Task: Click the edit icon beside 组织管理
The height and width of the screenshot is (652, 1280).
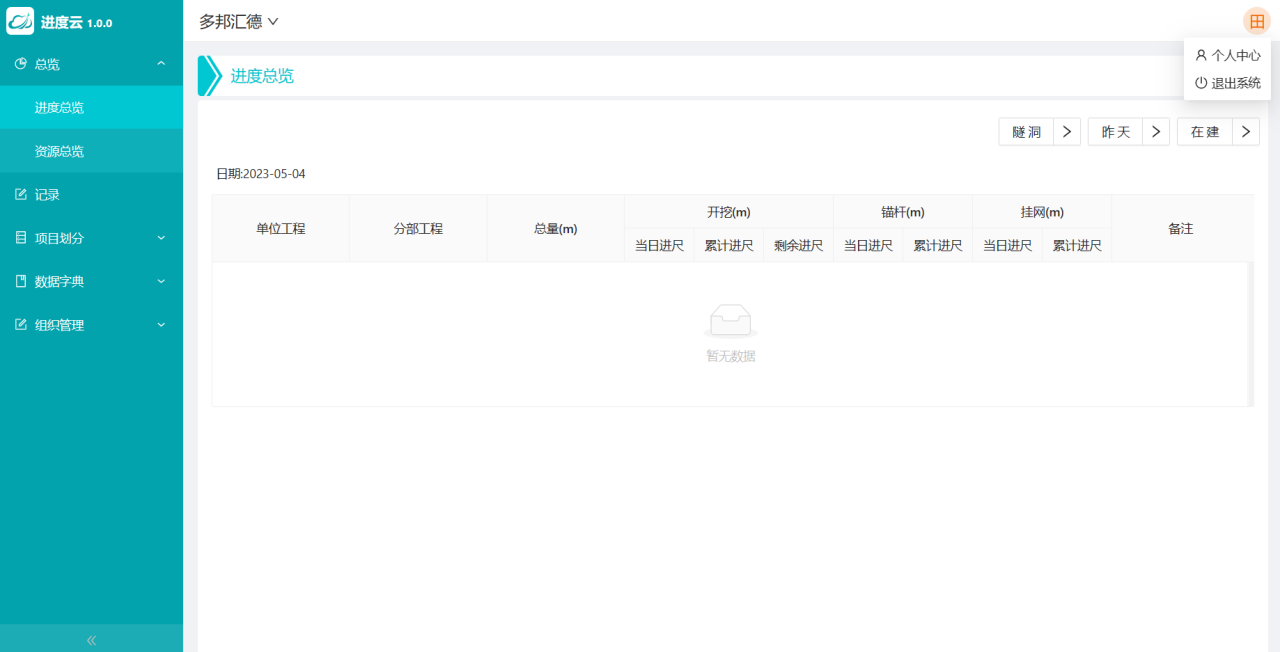Action: pos(21,325)
